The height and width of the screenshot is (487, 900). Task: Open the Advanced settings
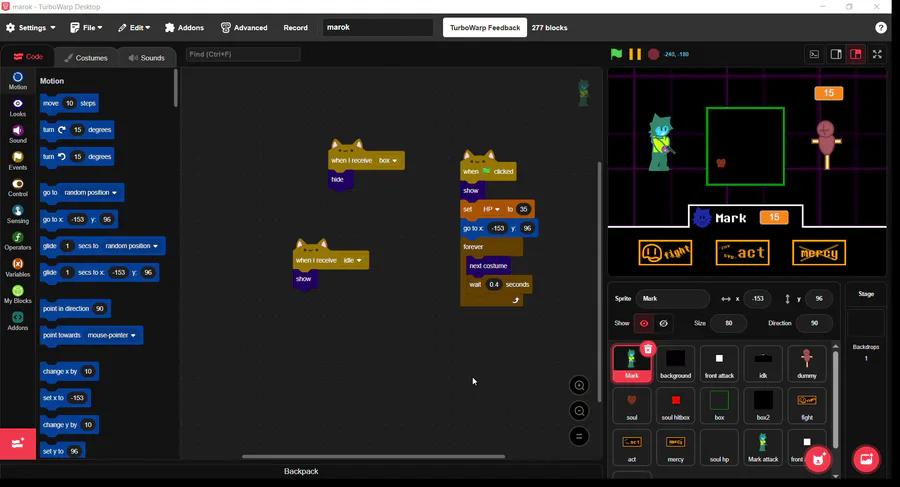click(244, 28)
